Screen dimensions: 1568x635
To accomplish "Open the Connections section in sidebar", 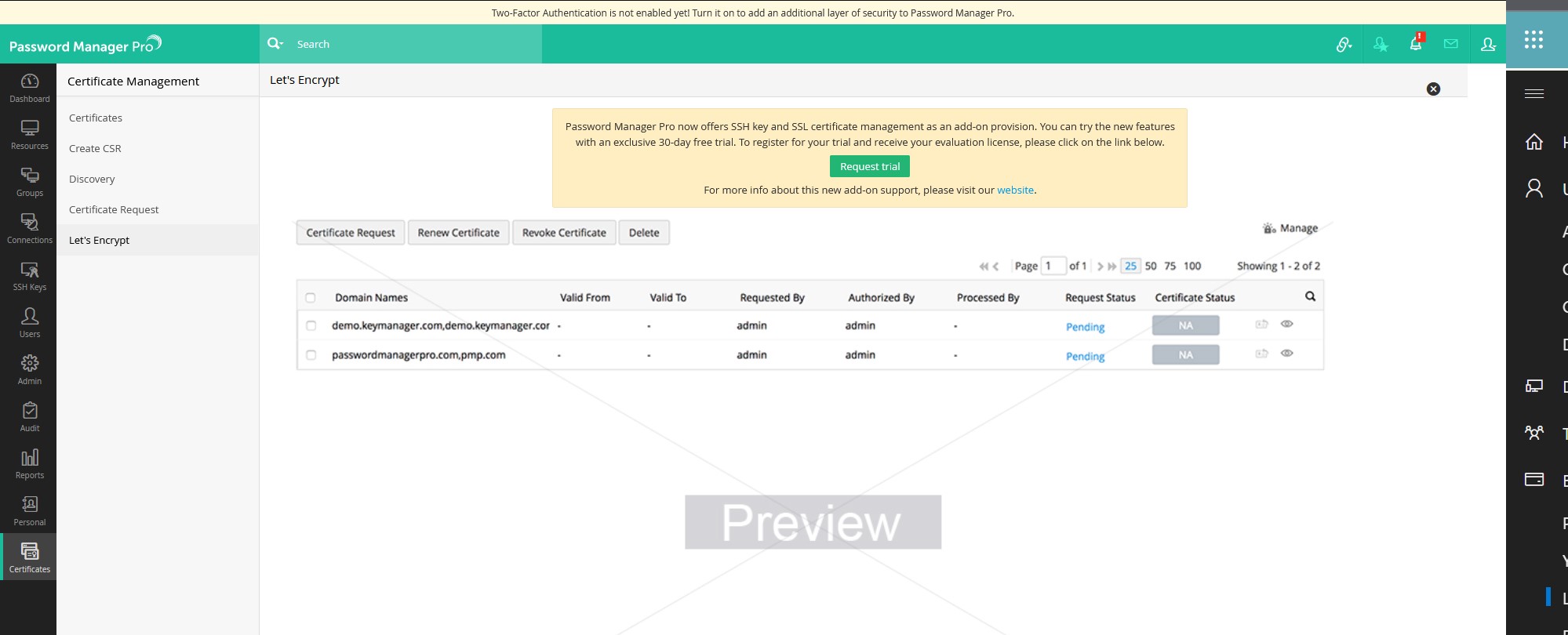I will click(29, 229).
